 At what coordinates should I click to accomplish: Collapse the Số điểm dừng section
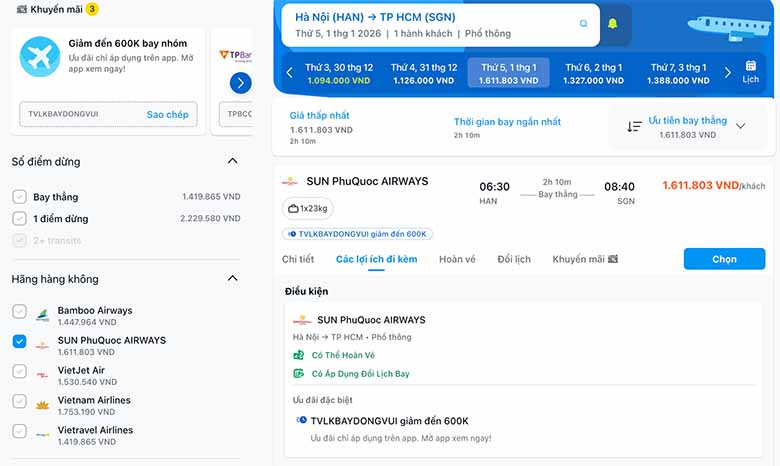(x=232, y=161)
